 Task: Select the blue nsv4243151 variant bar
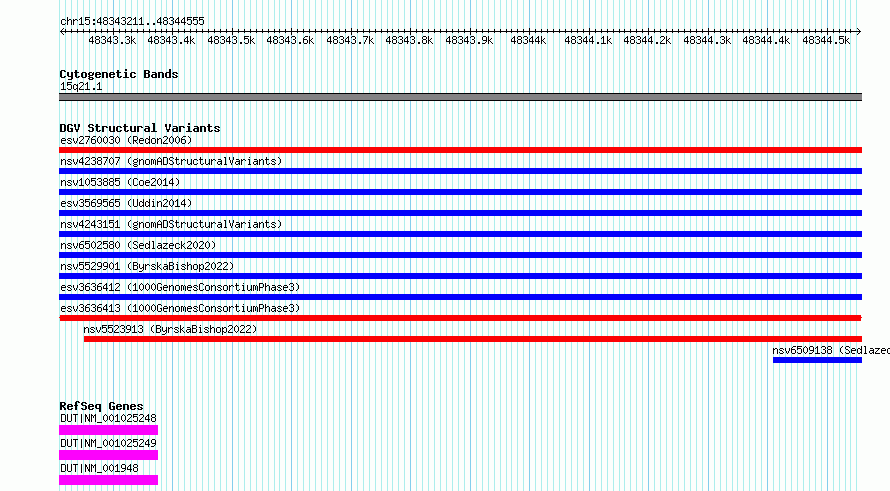tap(460, 234)
